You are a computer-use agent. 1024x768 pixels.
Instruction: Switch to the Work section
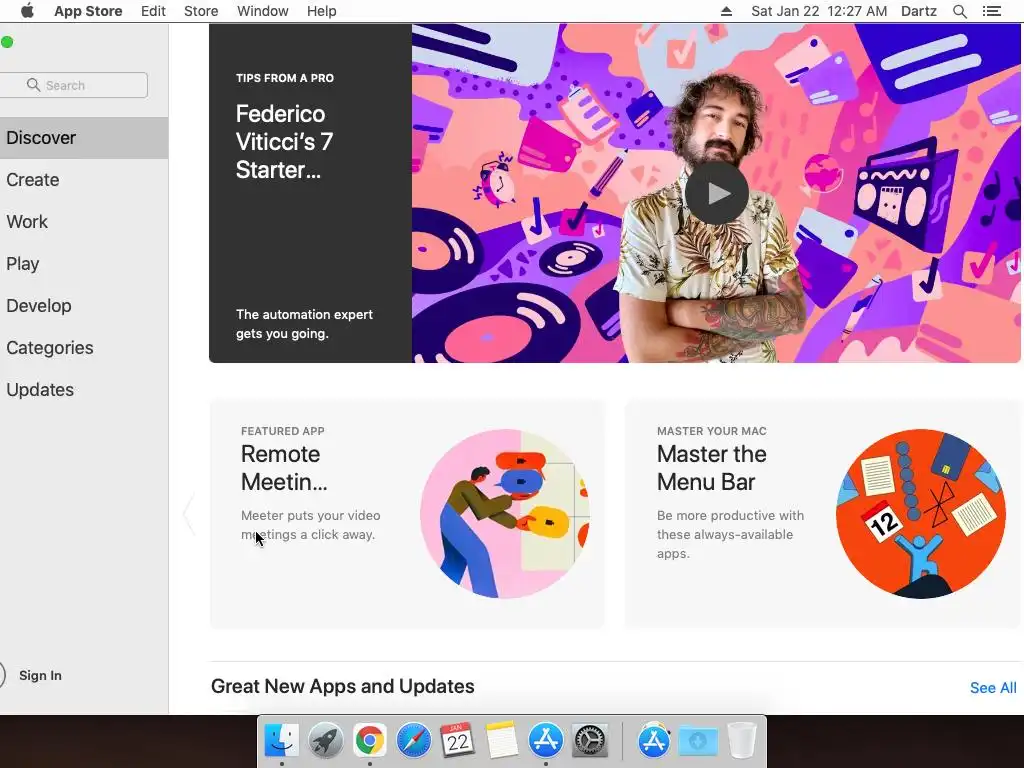[x=84, y=222]
